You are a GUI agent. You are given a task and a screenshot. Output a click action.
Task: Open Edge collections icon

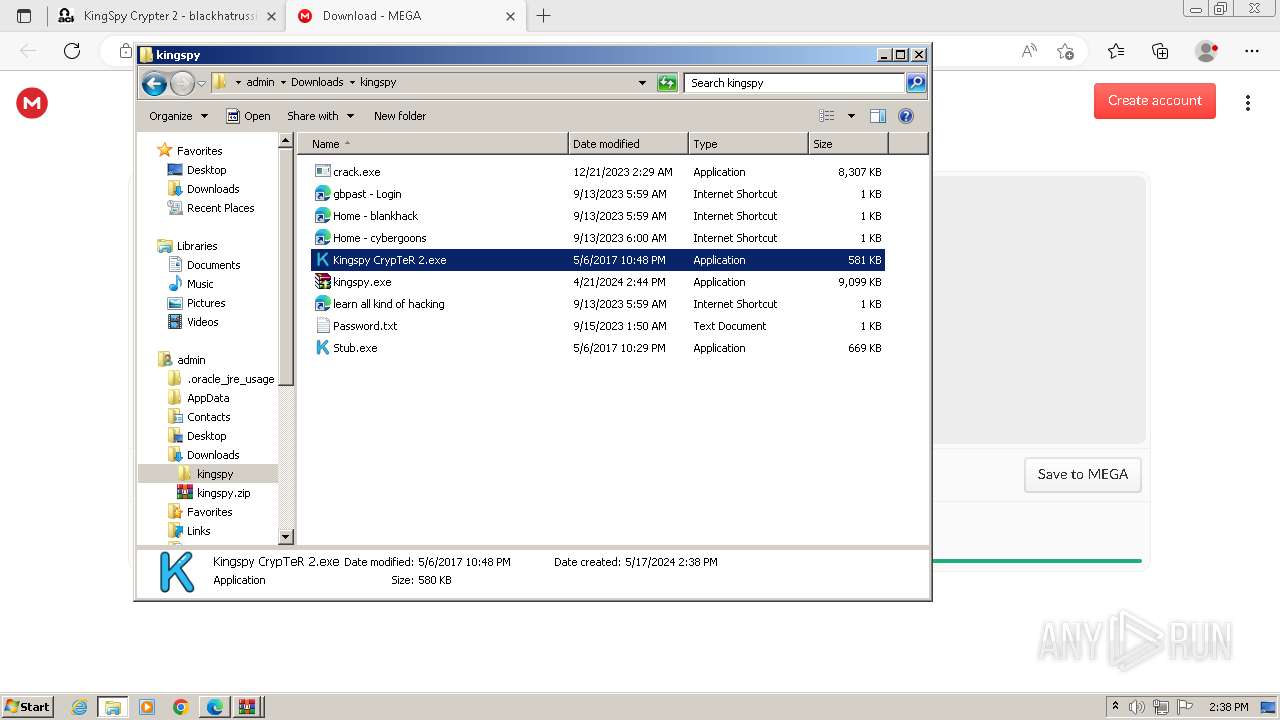[x=1160, y=51]
